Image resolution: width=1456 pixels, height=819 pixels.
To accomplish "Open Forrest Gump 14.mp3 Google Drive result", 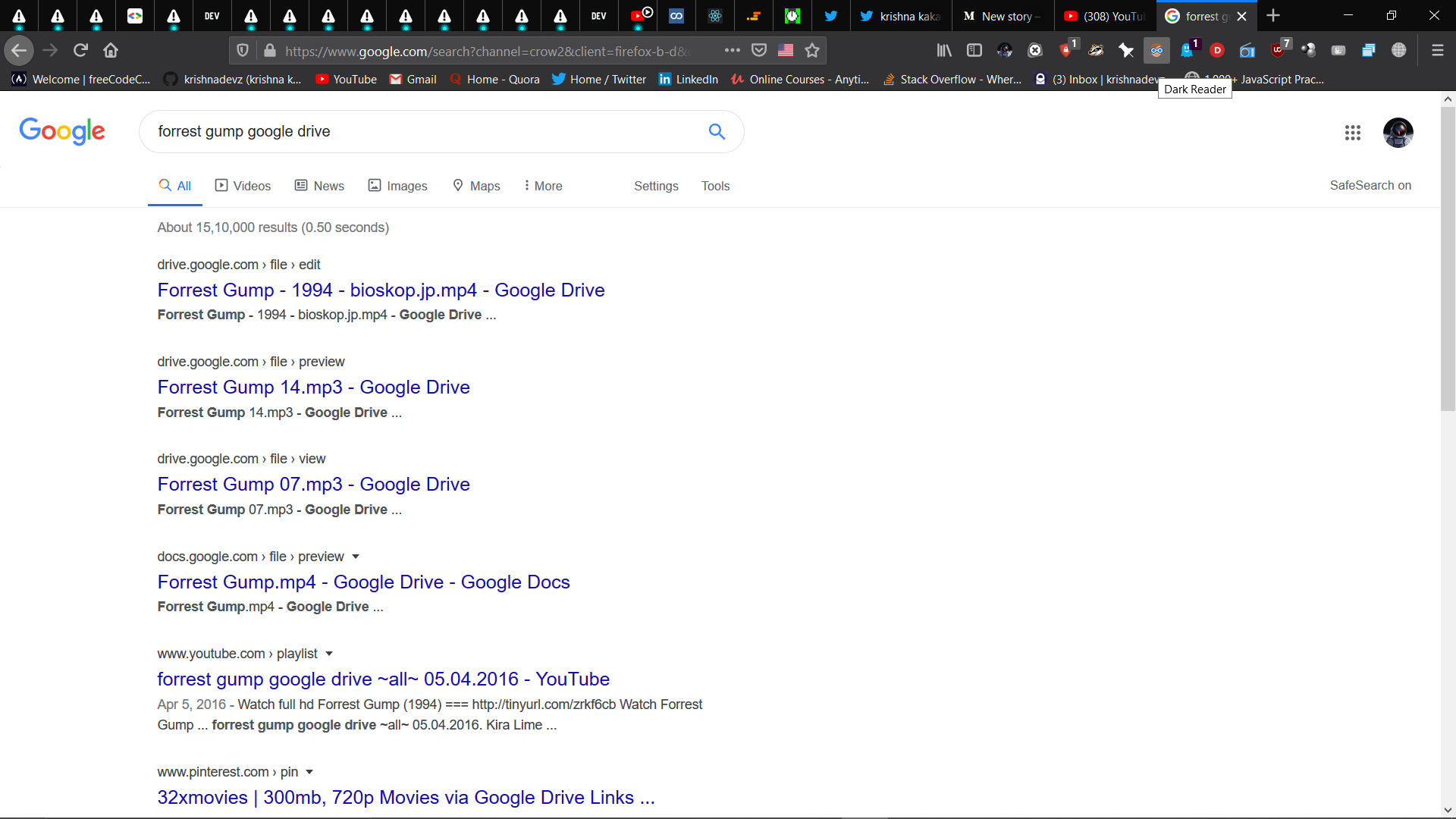I will point(313,387).
